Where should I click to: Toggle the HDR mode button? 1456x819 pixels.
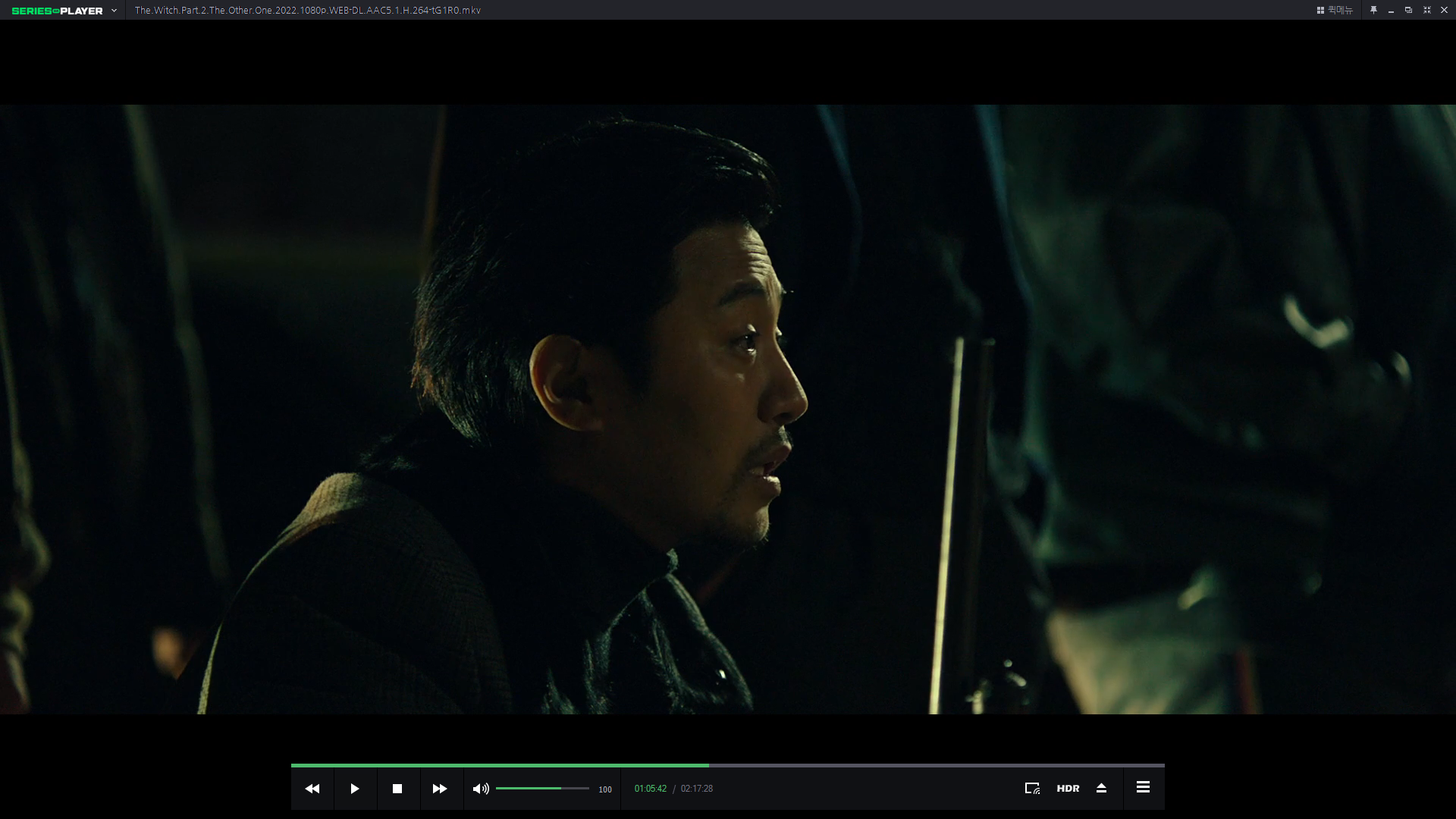click(x=1068, y=789)
